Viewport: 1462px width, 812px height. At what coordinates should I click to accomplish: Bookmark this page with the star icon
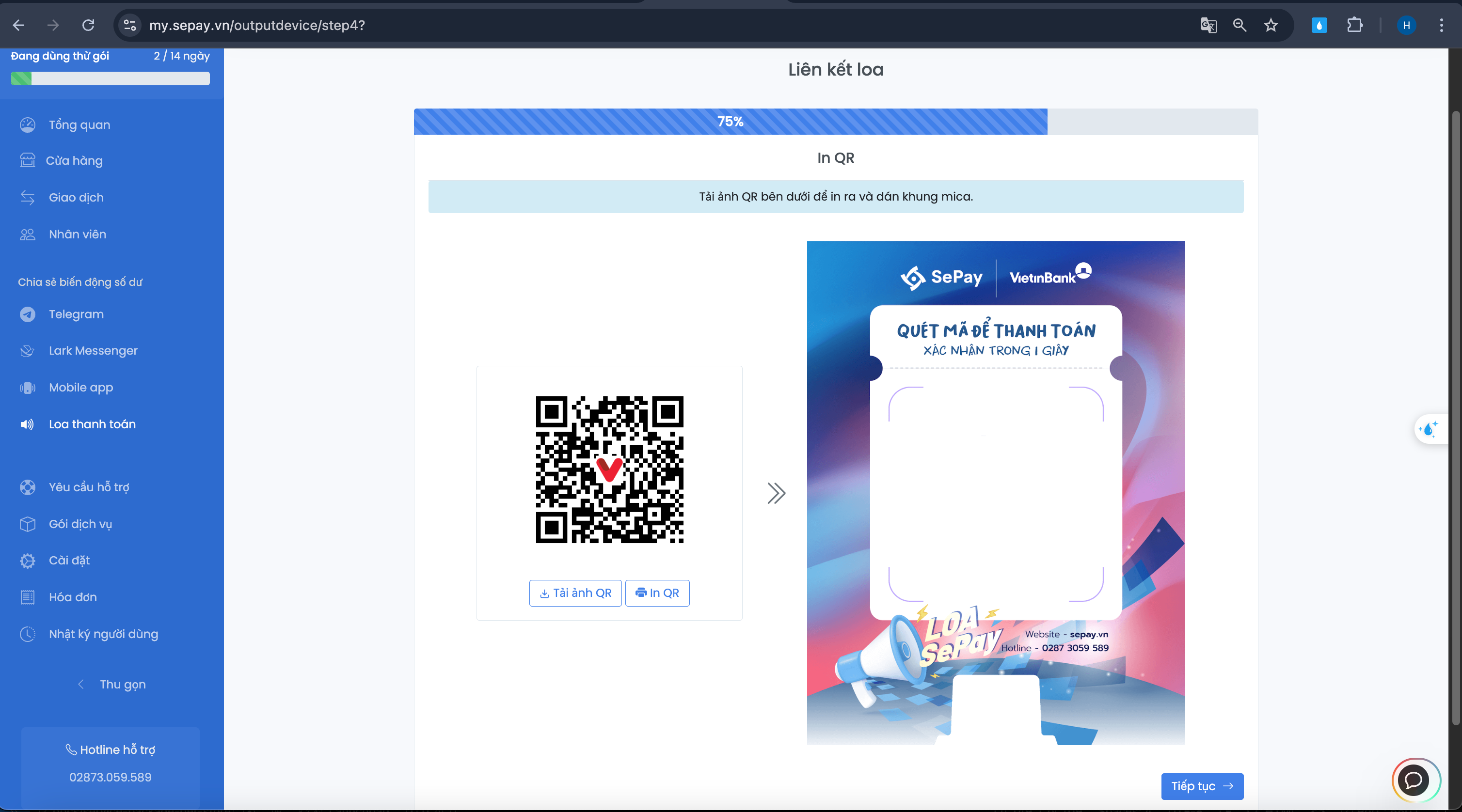pos(1271,25)
